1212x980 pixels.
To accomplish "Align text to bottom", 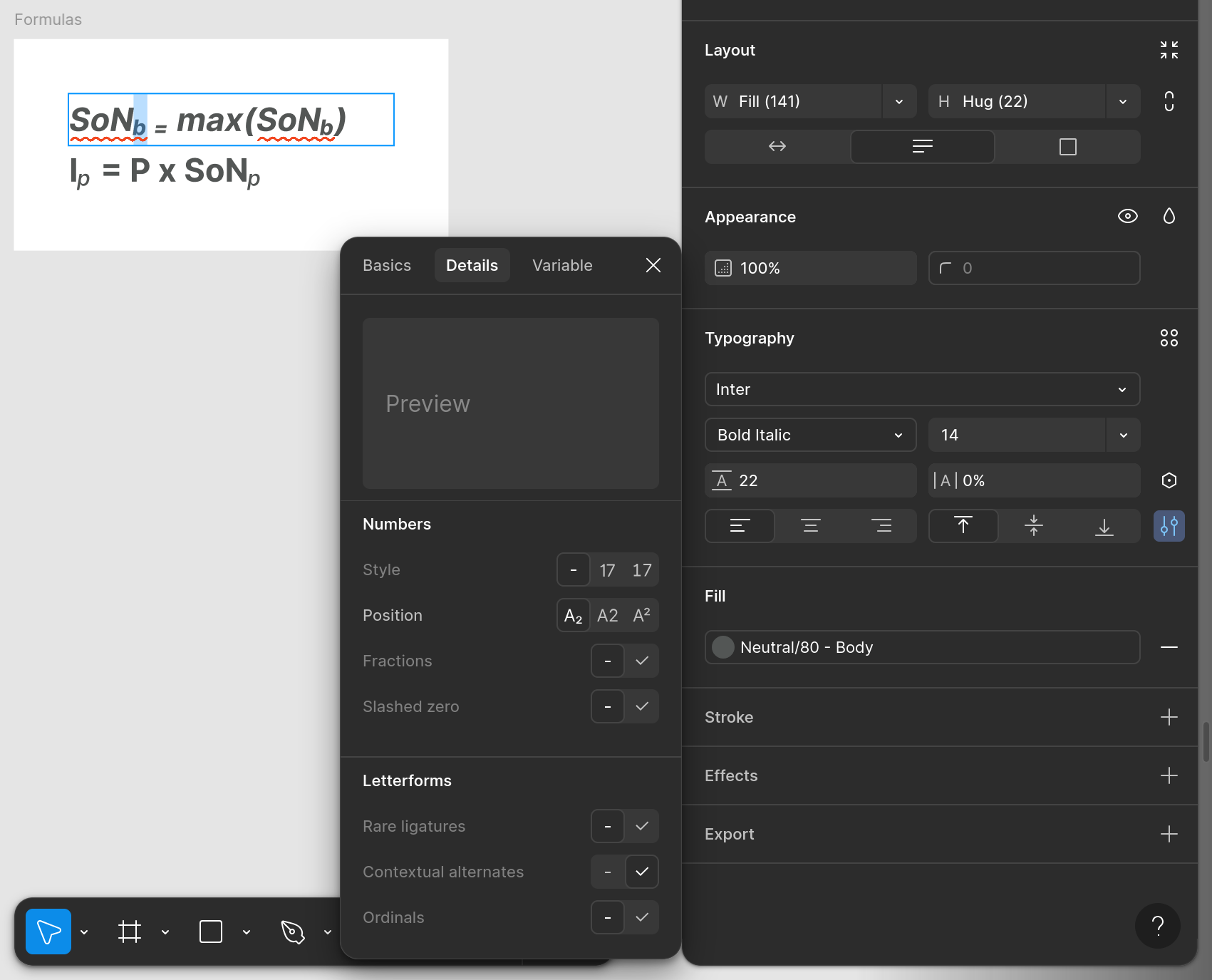I will click(1104, 526).
